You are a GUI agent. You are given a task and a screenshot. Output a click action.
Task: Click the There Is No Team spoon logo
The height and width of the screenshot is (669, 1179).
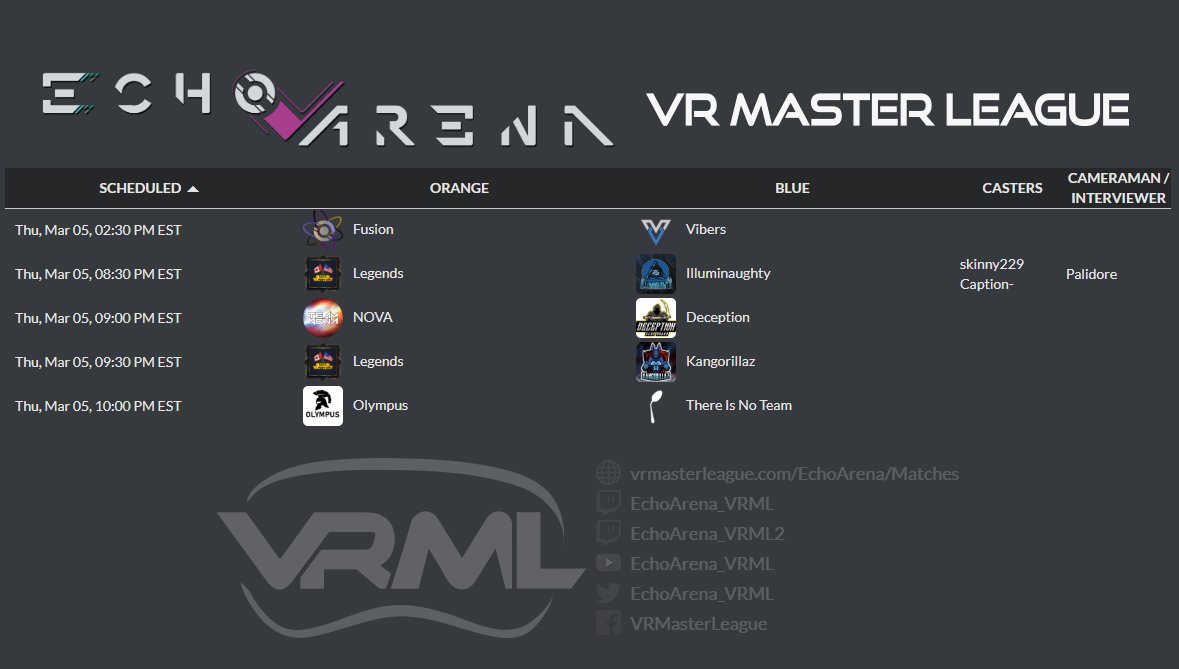tap(656, 406)
